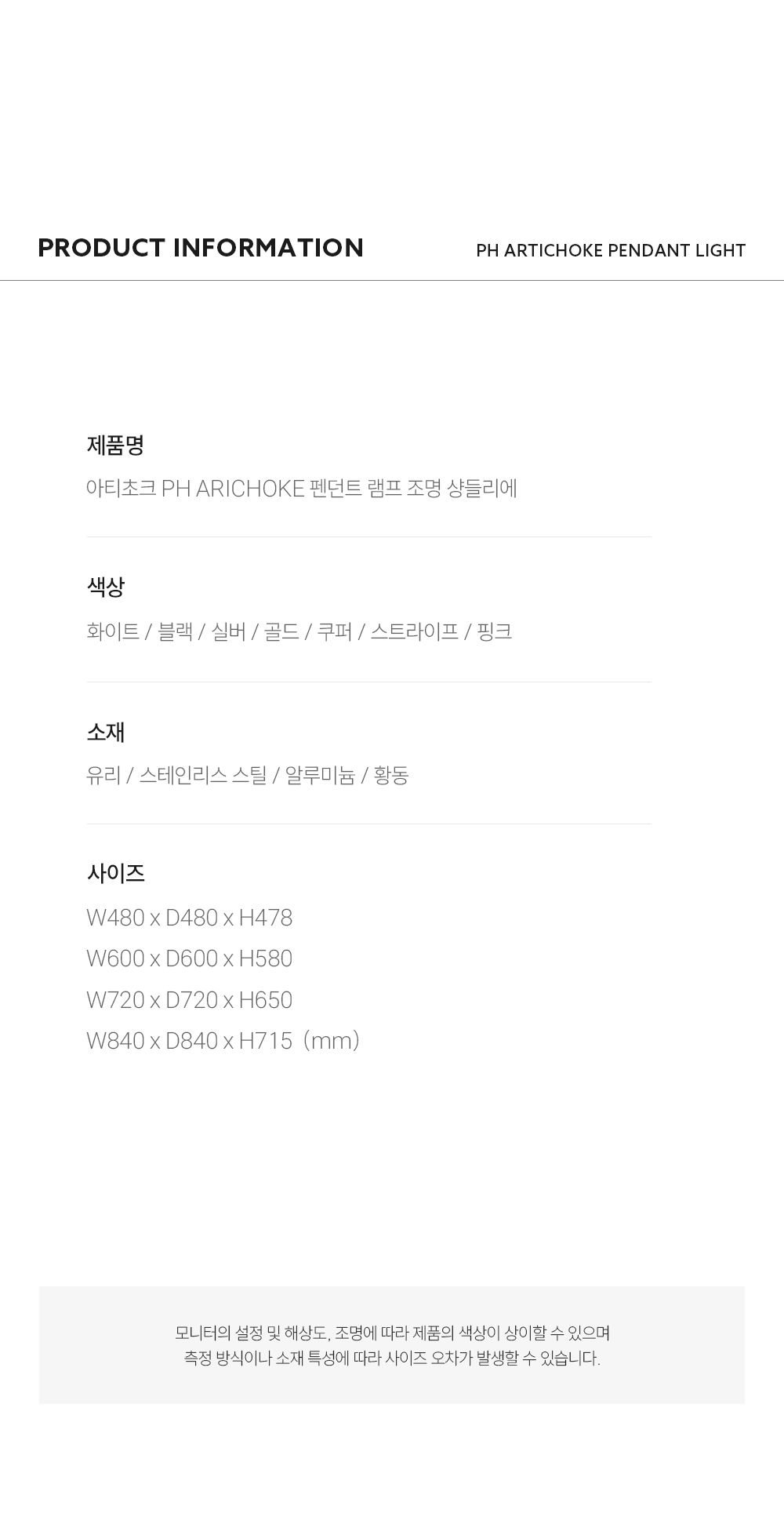This screenshot has height=1524, width=784.
Task: Click the W480 x D480 x H478 size line
Action: 190,918
